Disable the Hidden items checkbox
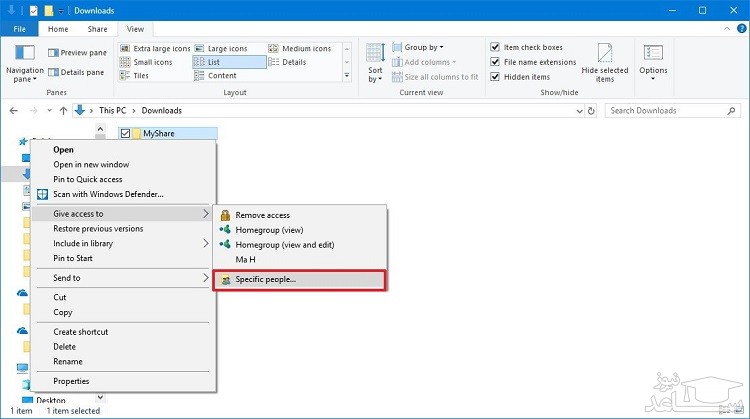 click(x=495, y=77)
